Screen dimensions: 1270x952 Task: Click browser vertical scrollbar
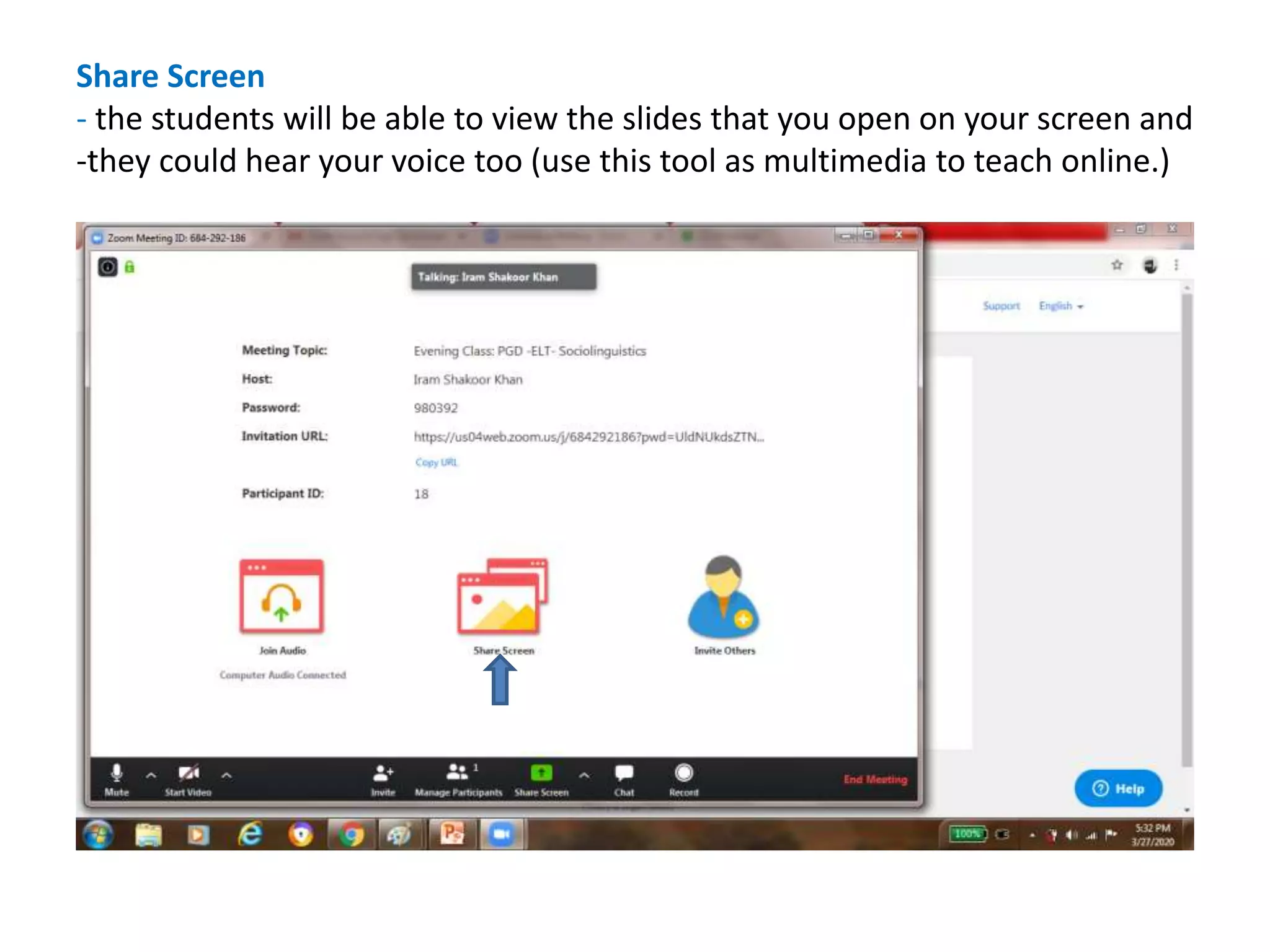coord(1187,530)
